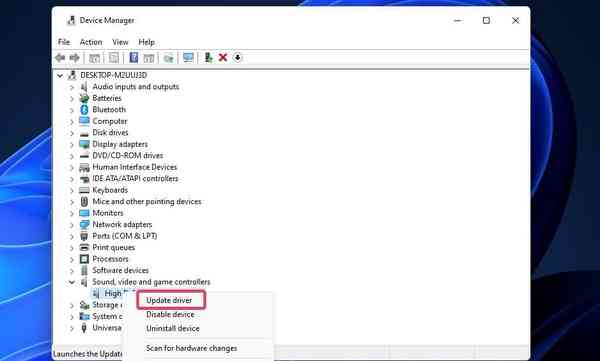Open the View menu

coord(120,42)
